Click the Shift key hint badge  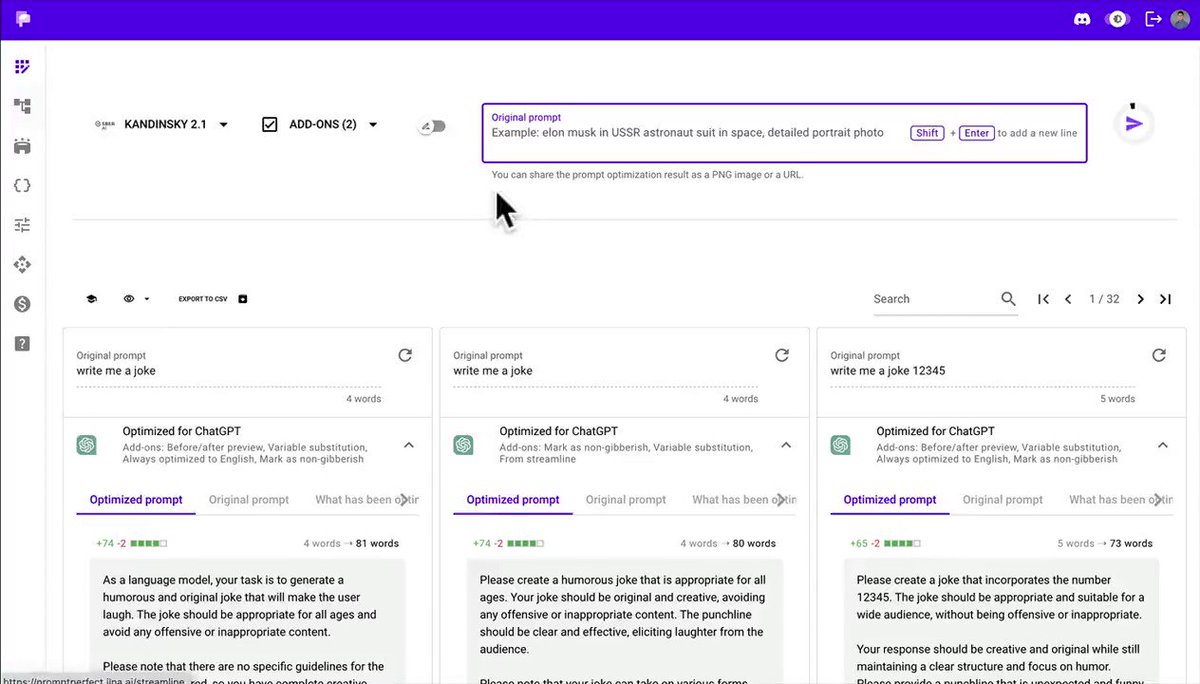coord(927,133)
